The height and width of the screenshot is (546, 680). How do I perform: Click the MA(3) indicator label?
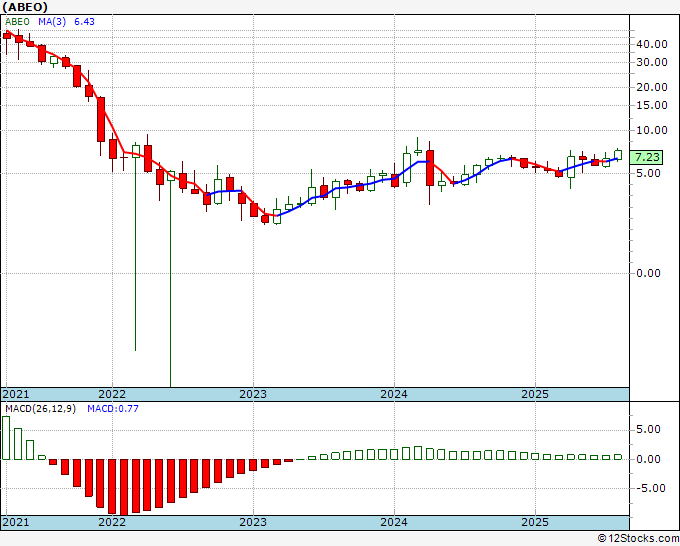[x=52, y=22]
